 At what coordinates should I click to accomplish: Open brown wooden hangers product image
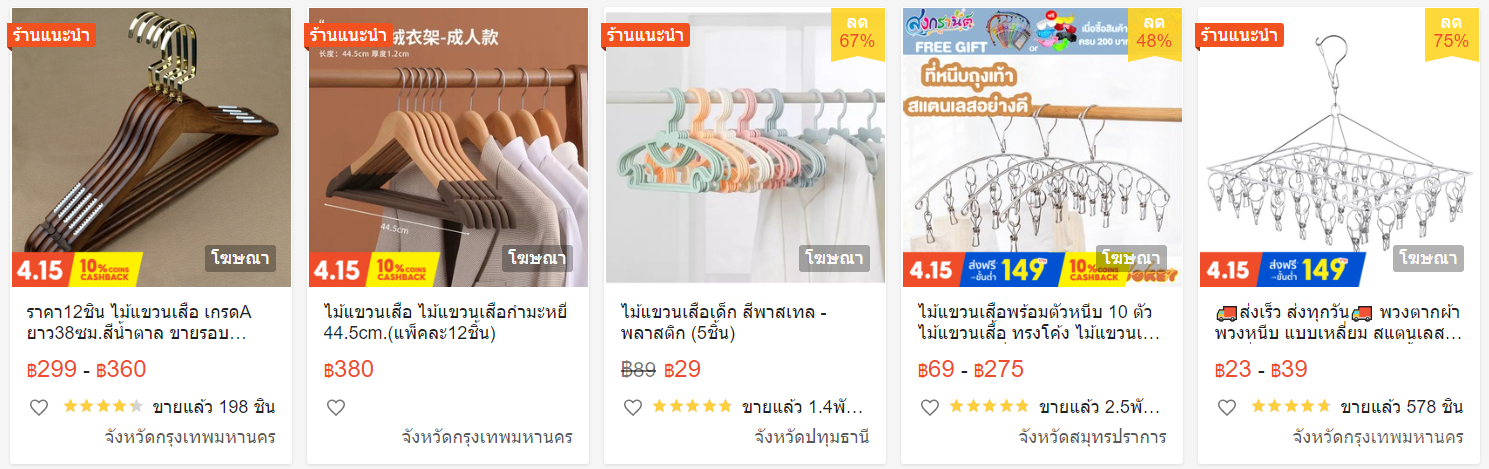[x=151, y=147]
